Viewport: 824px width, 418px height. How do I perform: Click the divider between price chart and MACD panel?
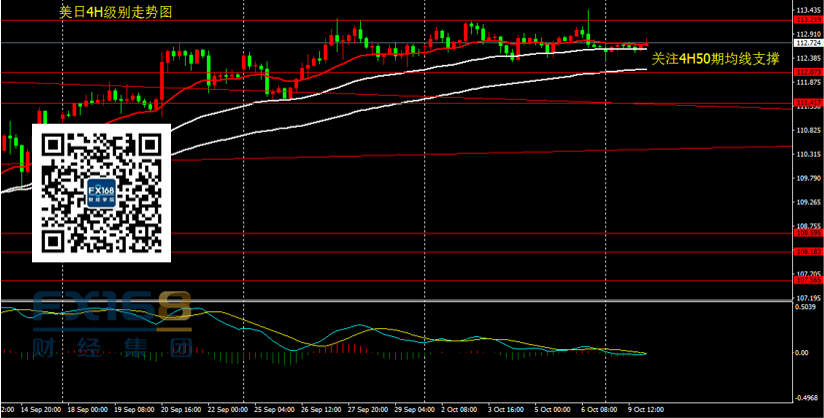pyautogui.click(x=400, y=300)
